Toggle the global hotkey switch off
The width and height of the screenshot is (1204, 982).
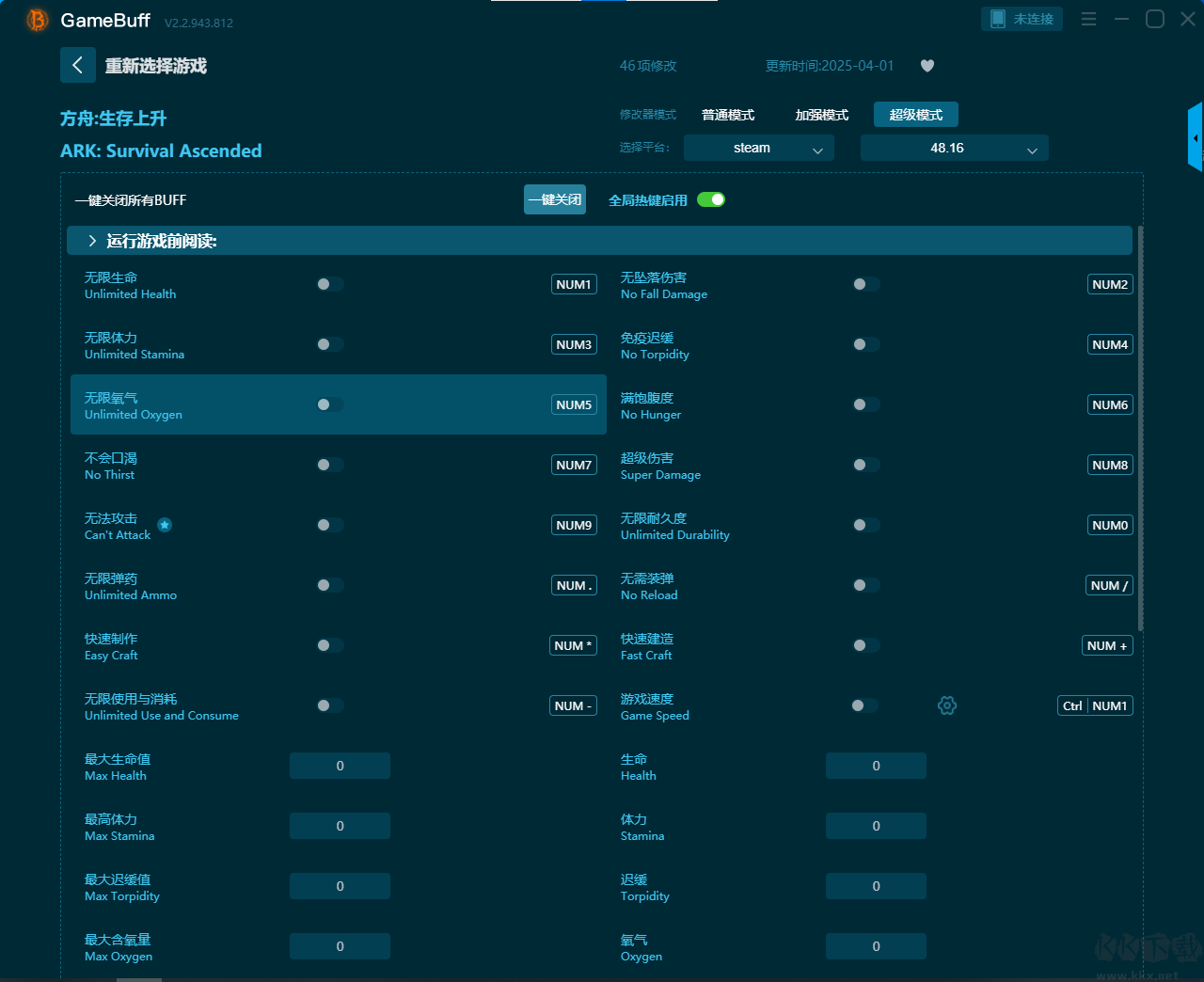(711, 199)
